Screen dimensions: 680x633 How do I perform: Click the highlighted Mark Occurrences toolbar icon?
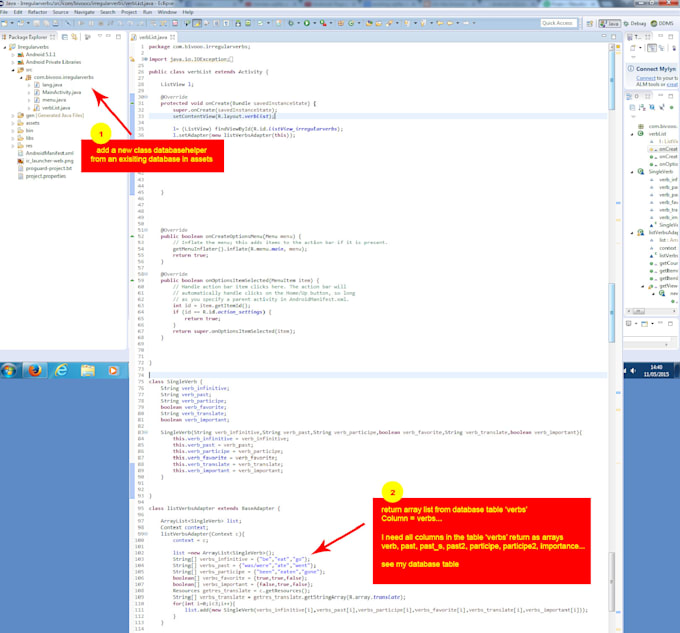pyautogui.click(x=197, y=23)
